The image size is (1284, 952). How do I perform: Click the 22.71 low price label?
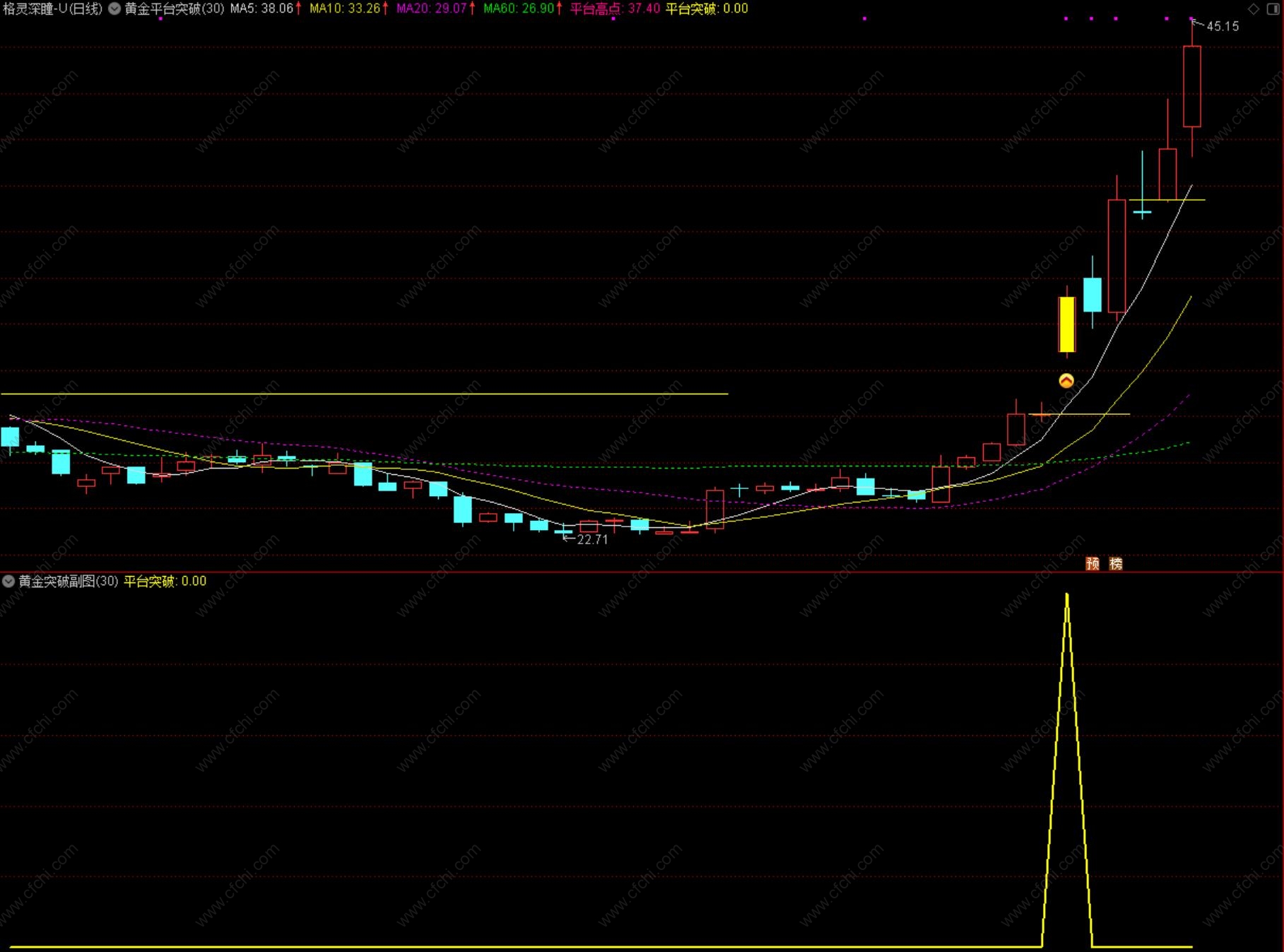pyautogui.click(x=592, y=540)
